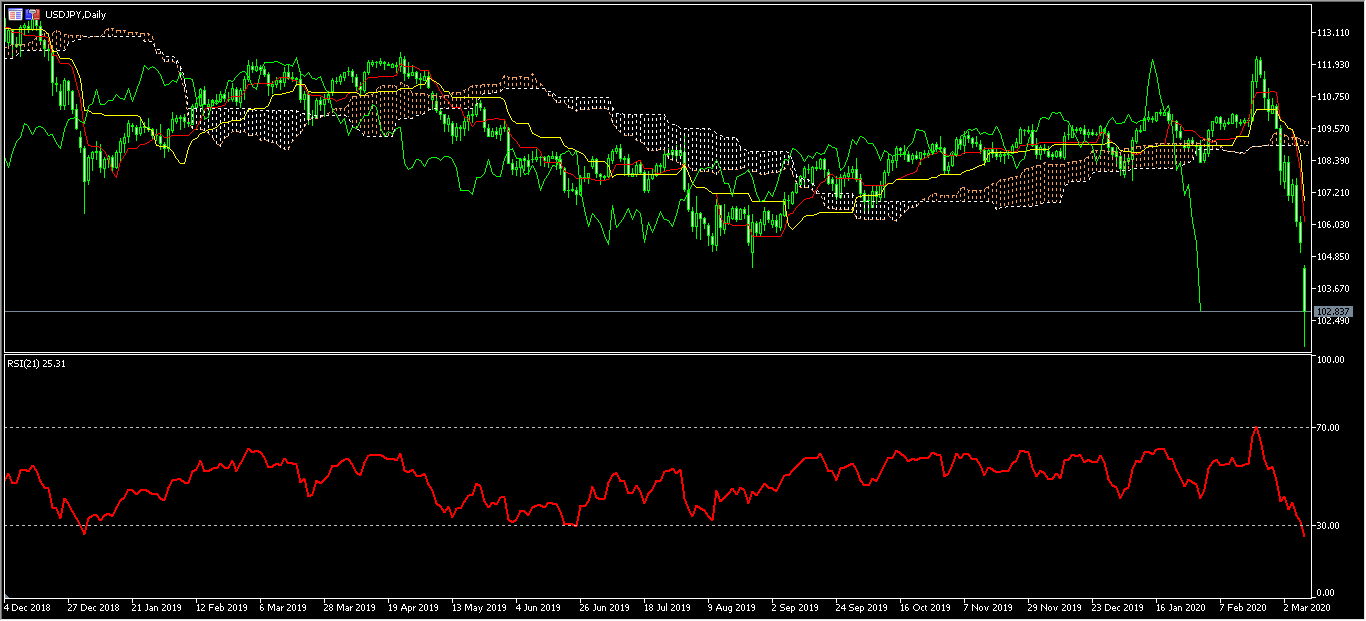Viewport: 1366px width, 621px height.
Task: Click the USDJPY,Daily chart title
Action: pos(75,14)
